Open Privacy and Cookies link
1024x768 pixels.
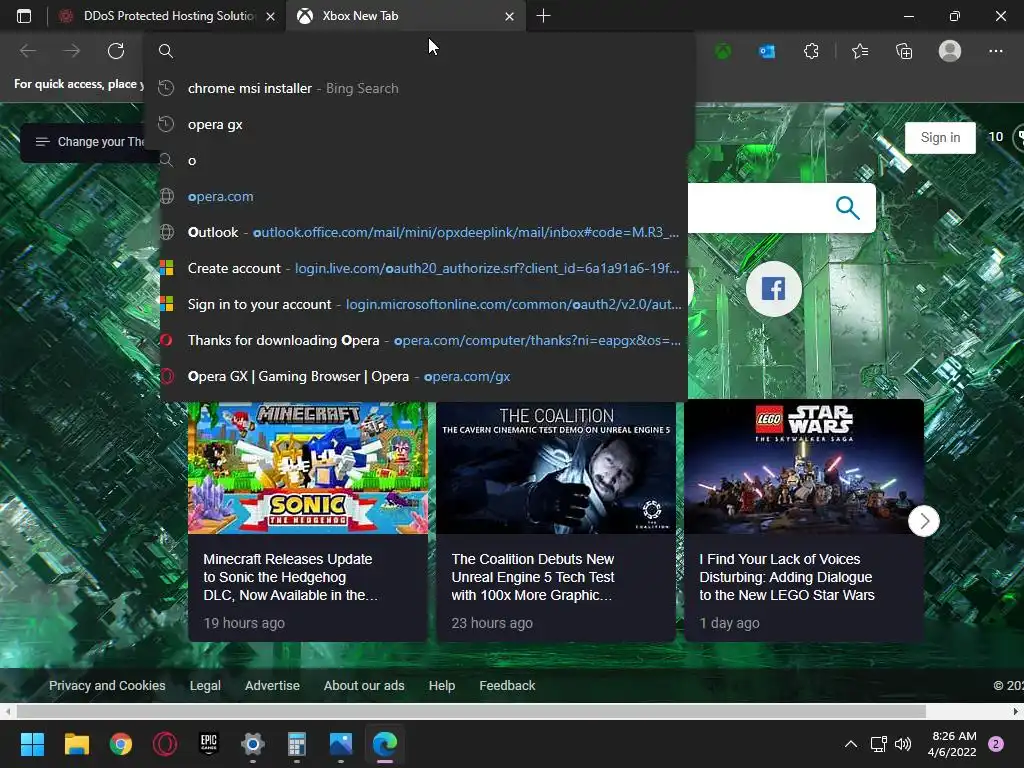(x=107, y=686)
